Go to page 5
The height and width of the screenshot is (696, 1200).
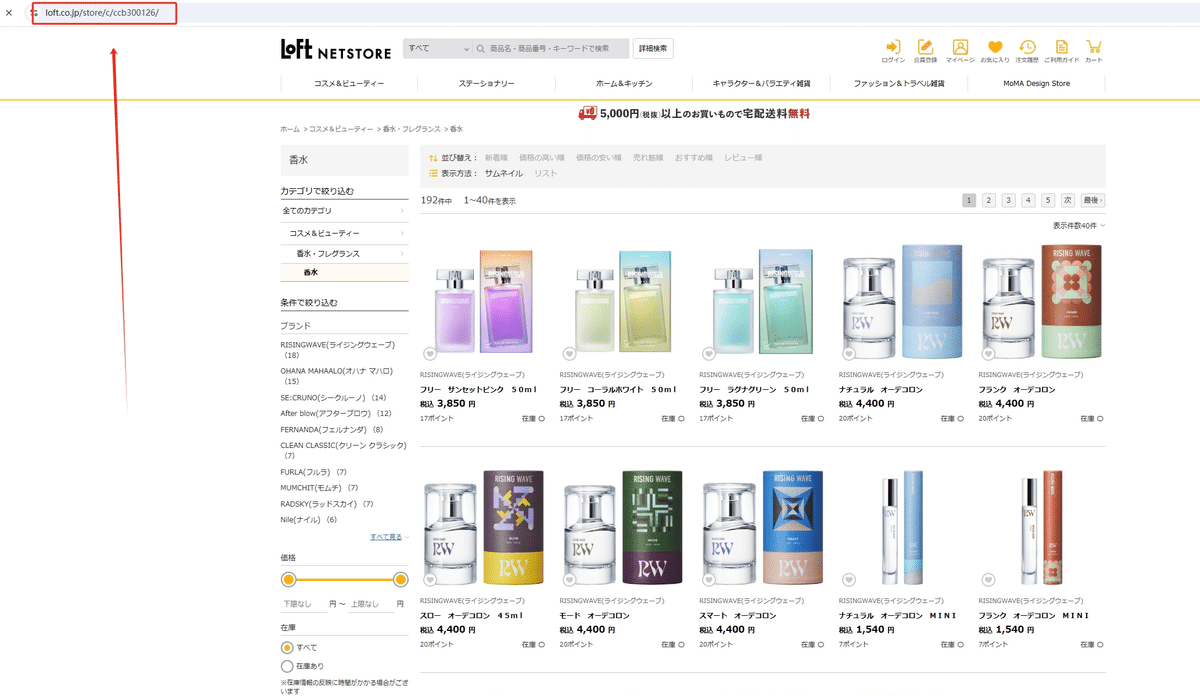pos(1048,200)
